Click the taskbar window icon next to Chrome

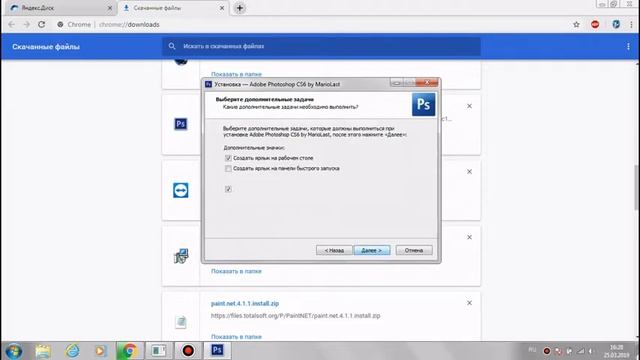pyautogui.click(x=159, y=351)
